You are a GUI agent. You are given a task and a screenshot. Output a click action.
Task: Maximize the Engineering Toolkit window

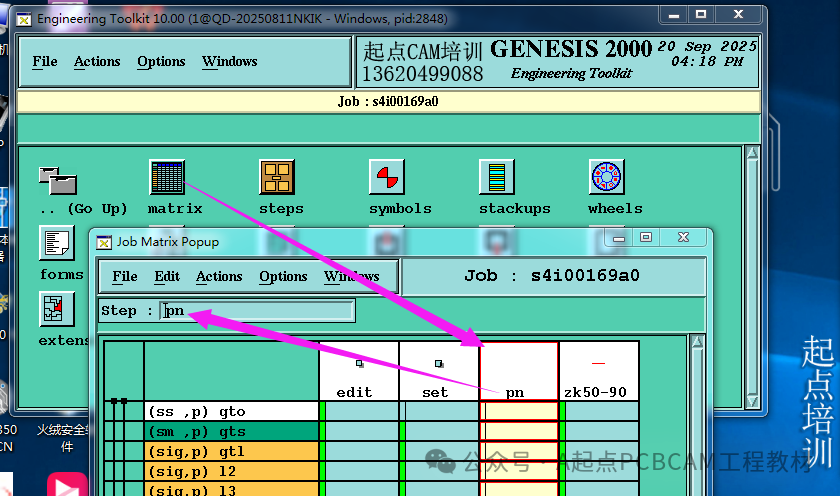701,15
